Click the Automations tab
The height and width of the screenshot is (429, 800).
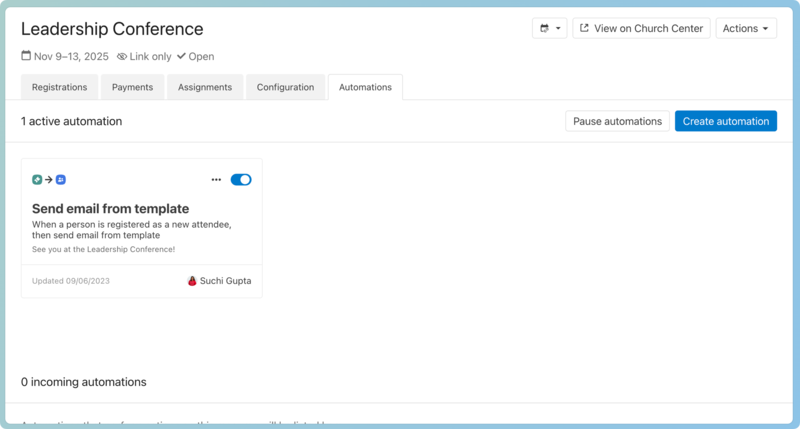(365, 87)
